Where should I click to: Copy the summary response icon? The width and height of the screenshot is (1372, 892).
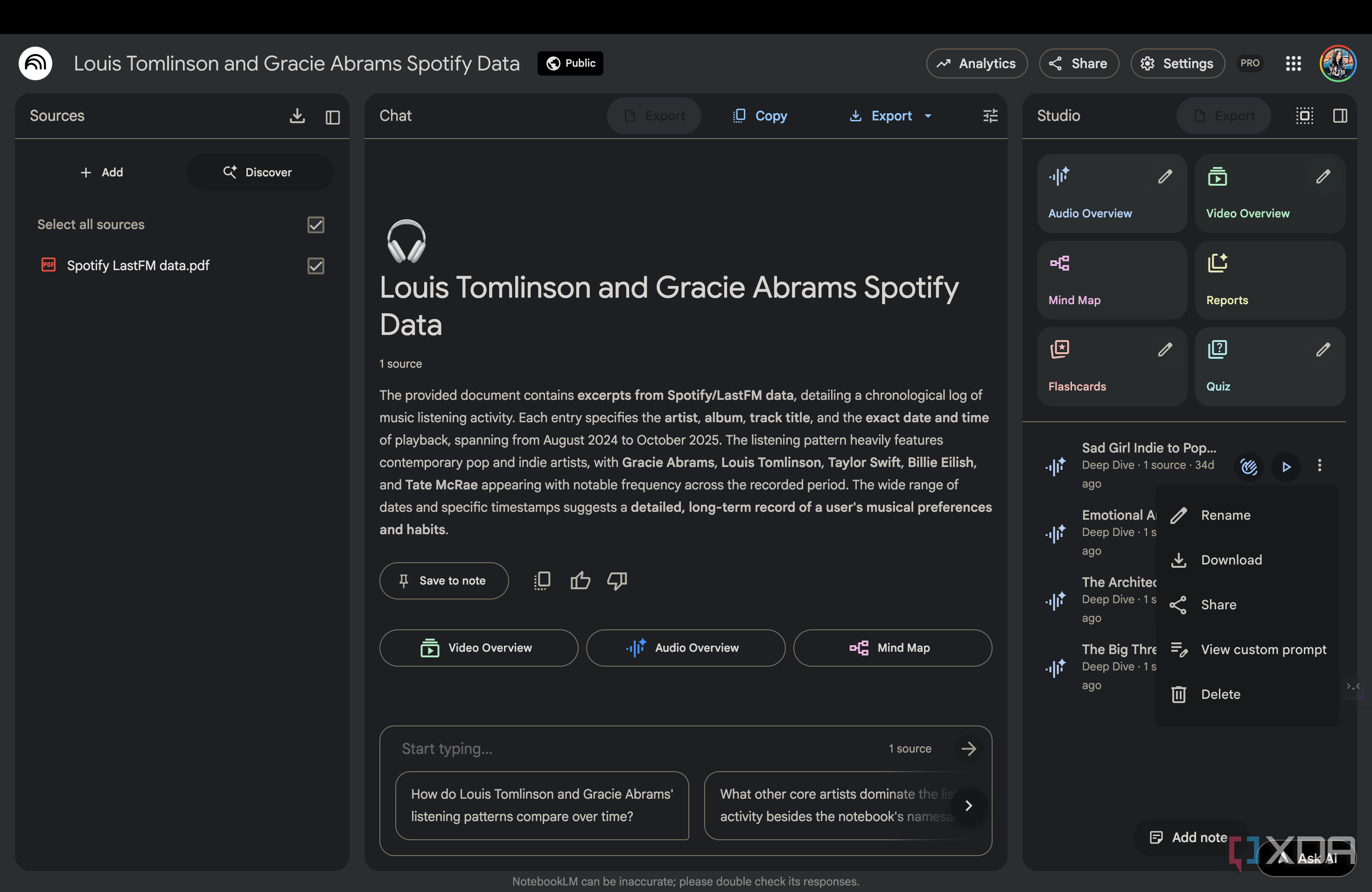[x=542, y=580]
